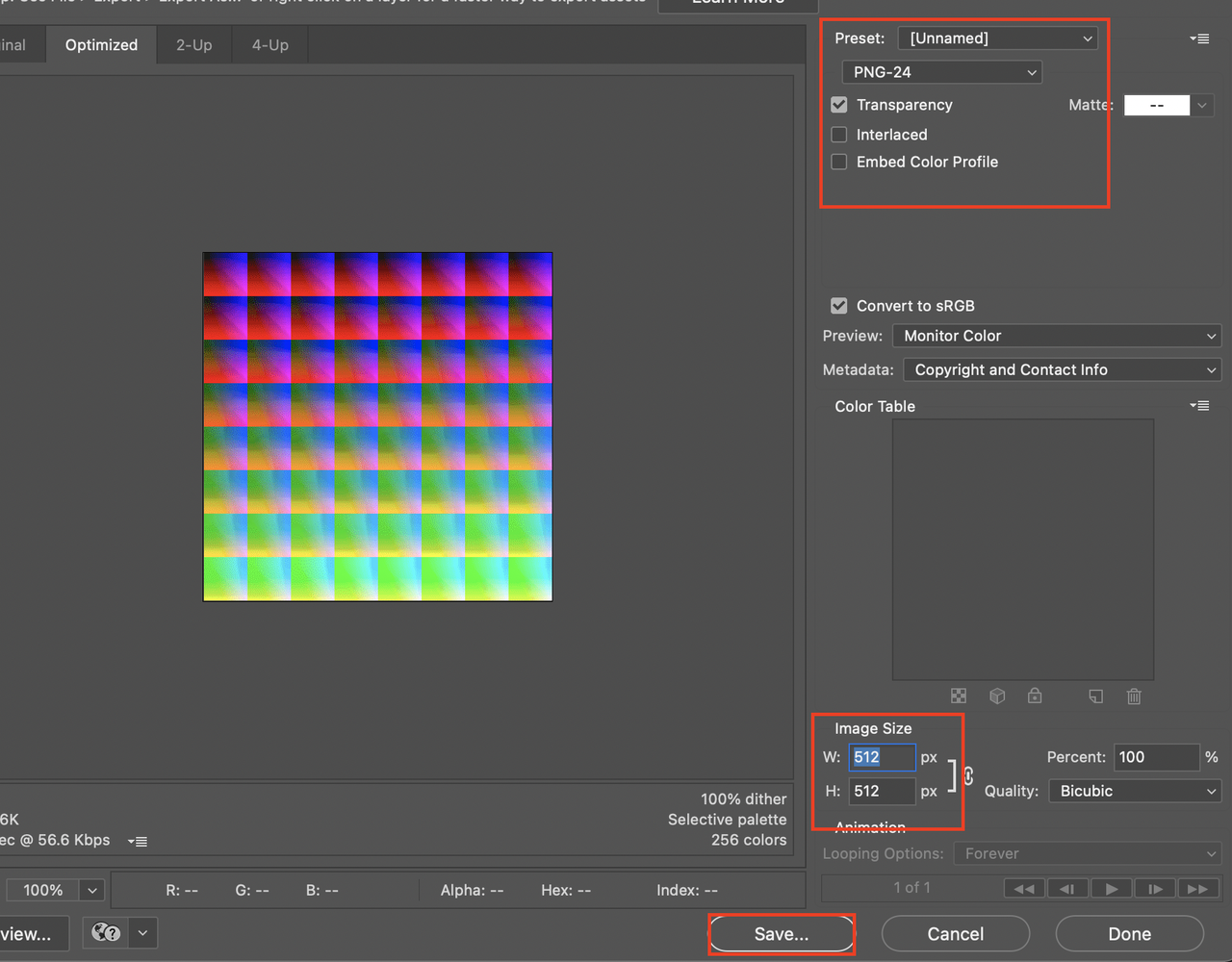Click the first frame rewind control
This screenshot has height=962, width=1232.
pyautogui.click(x=1024, y=889)
